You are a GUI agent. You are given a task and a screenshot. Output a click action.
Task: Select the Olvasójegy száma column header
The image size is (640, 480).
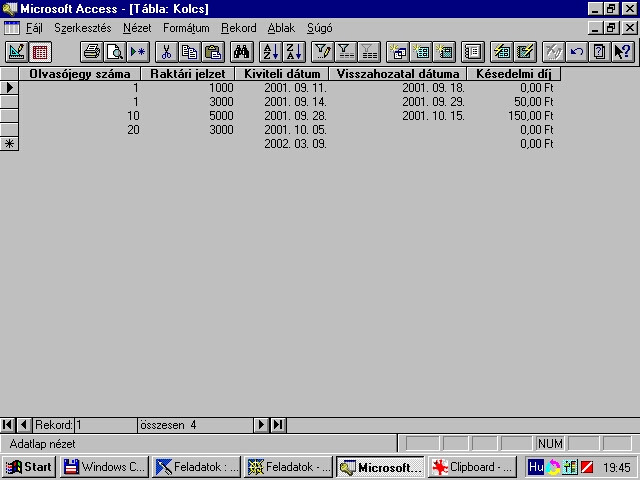[x=80, y=74]
